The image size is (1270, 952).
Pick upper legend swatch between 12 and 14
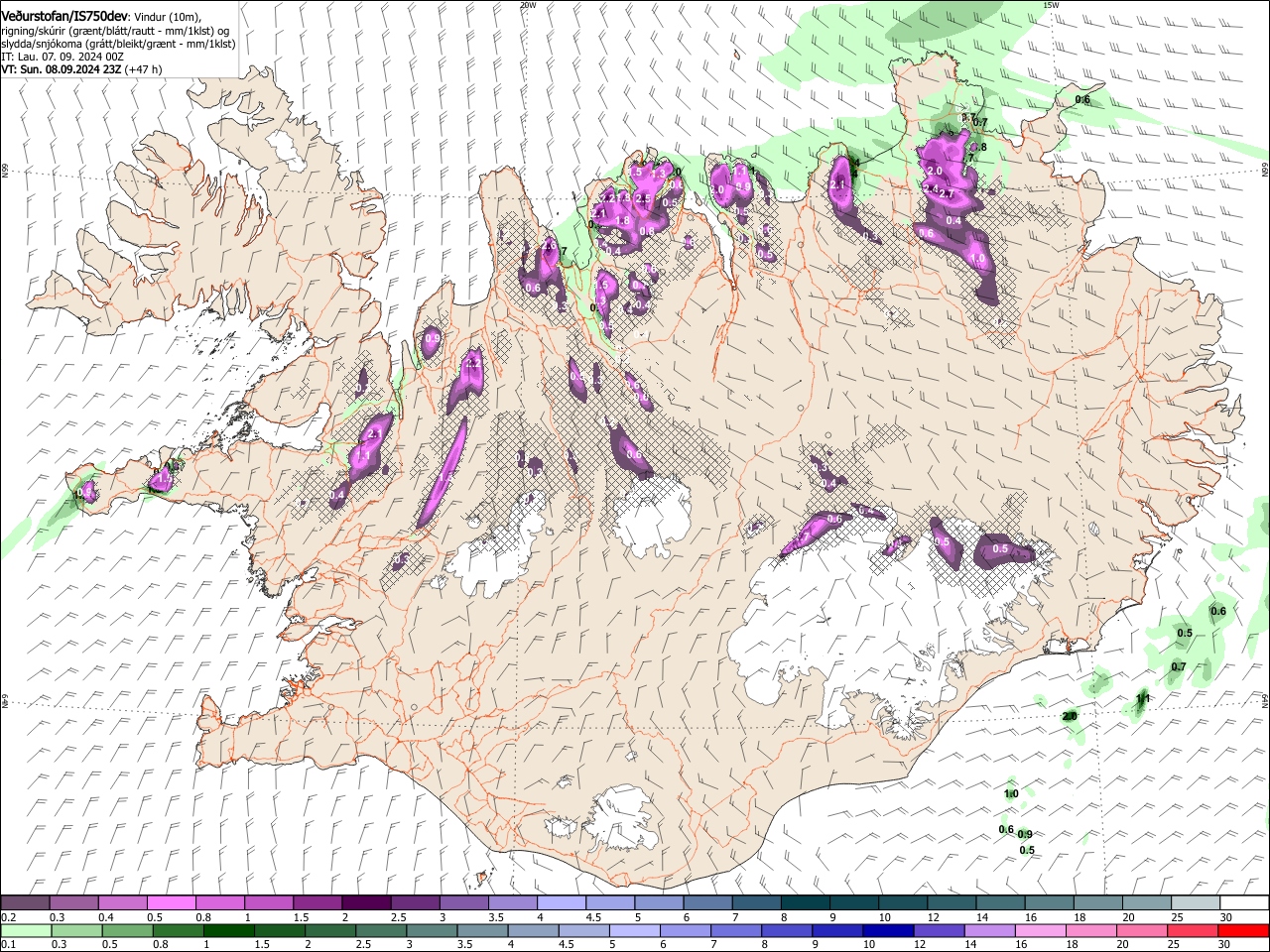pos(952,903)
